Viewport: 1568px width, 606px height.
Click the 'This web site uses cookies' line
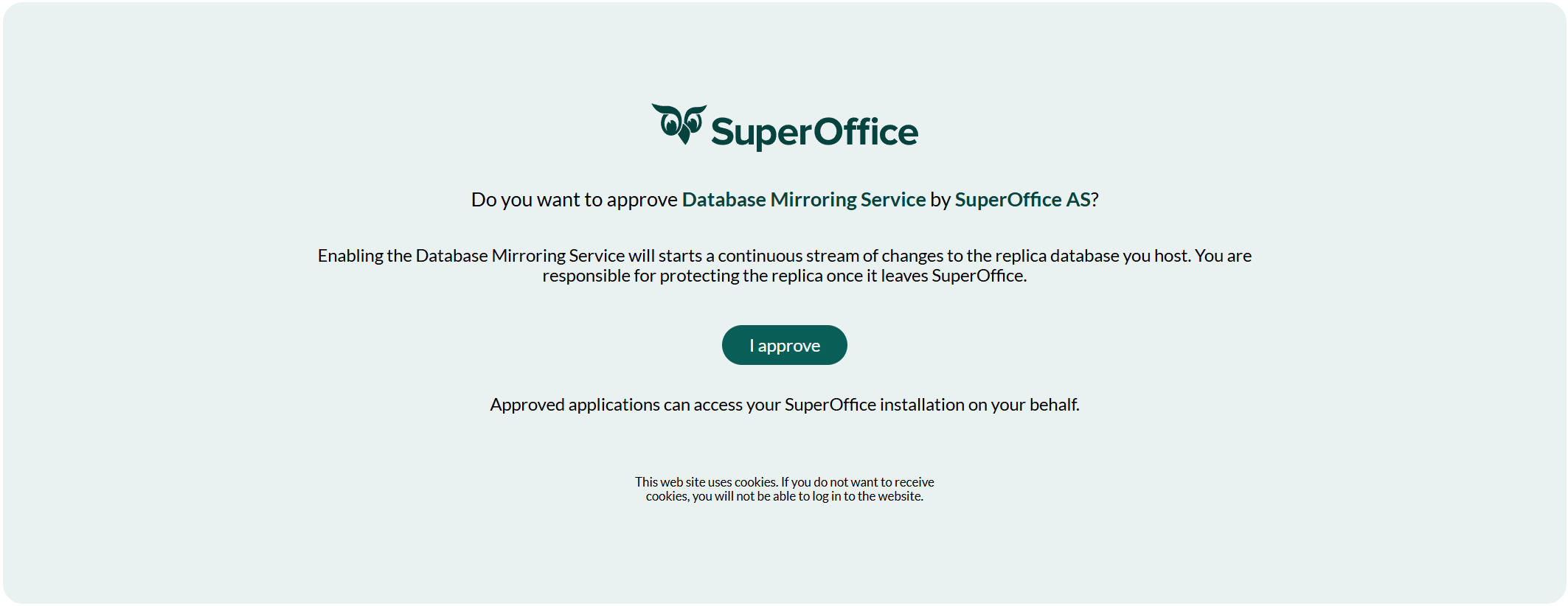[x=784, y=482]
